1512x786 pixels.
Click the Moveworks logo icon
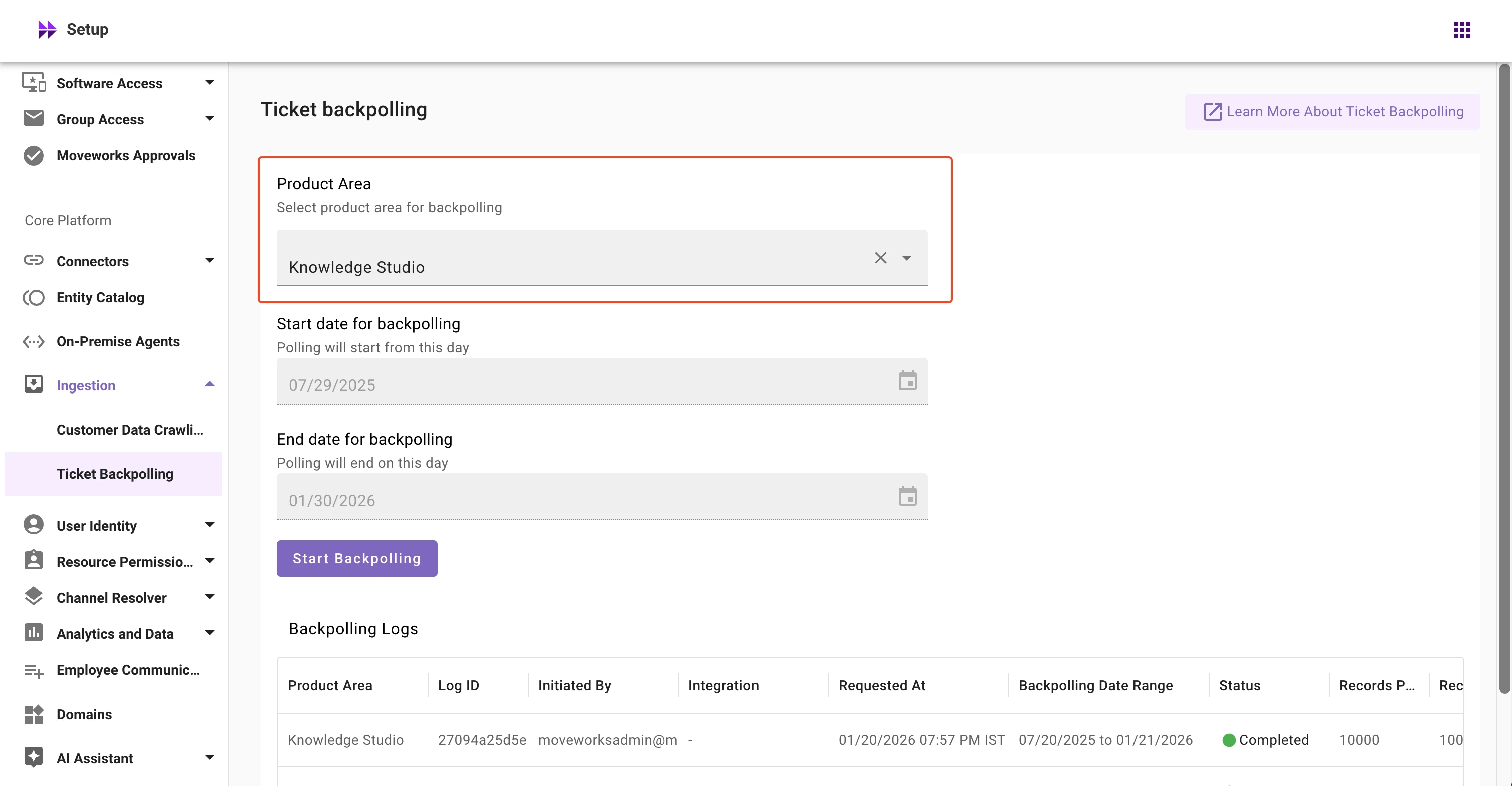[x=47, y=30]
